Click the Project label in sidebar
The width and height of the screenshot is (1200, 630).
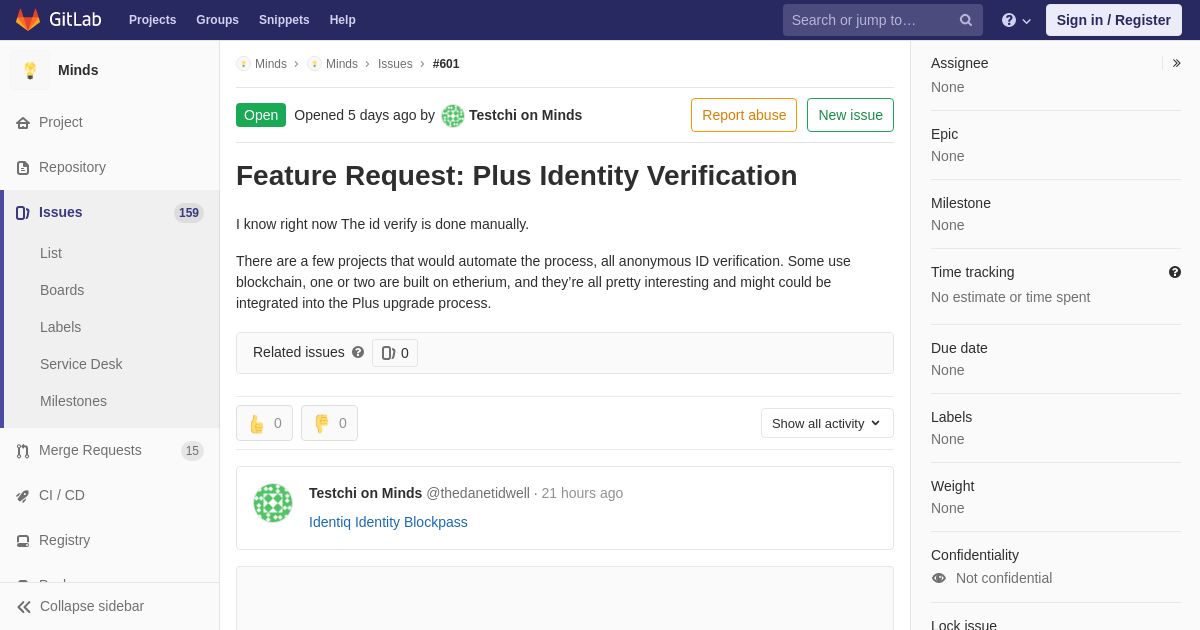[61, 122]
